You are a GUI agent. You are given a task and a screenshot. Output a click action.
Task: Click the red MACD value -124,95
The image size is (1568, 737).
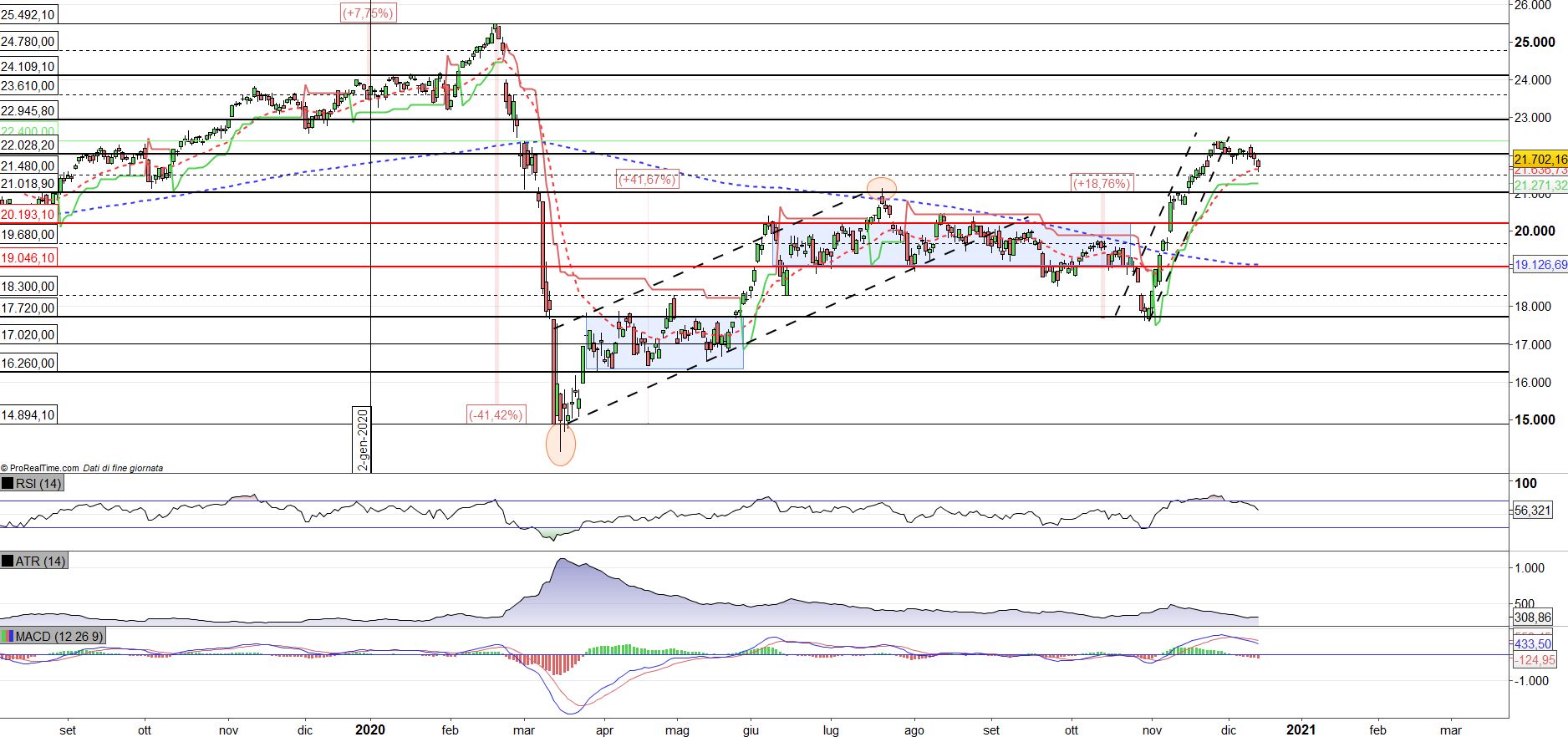(x=1535, y=660)
